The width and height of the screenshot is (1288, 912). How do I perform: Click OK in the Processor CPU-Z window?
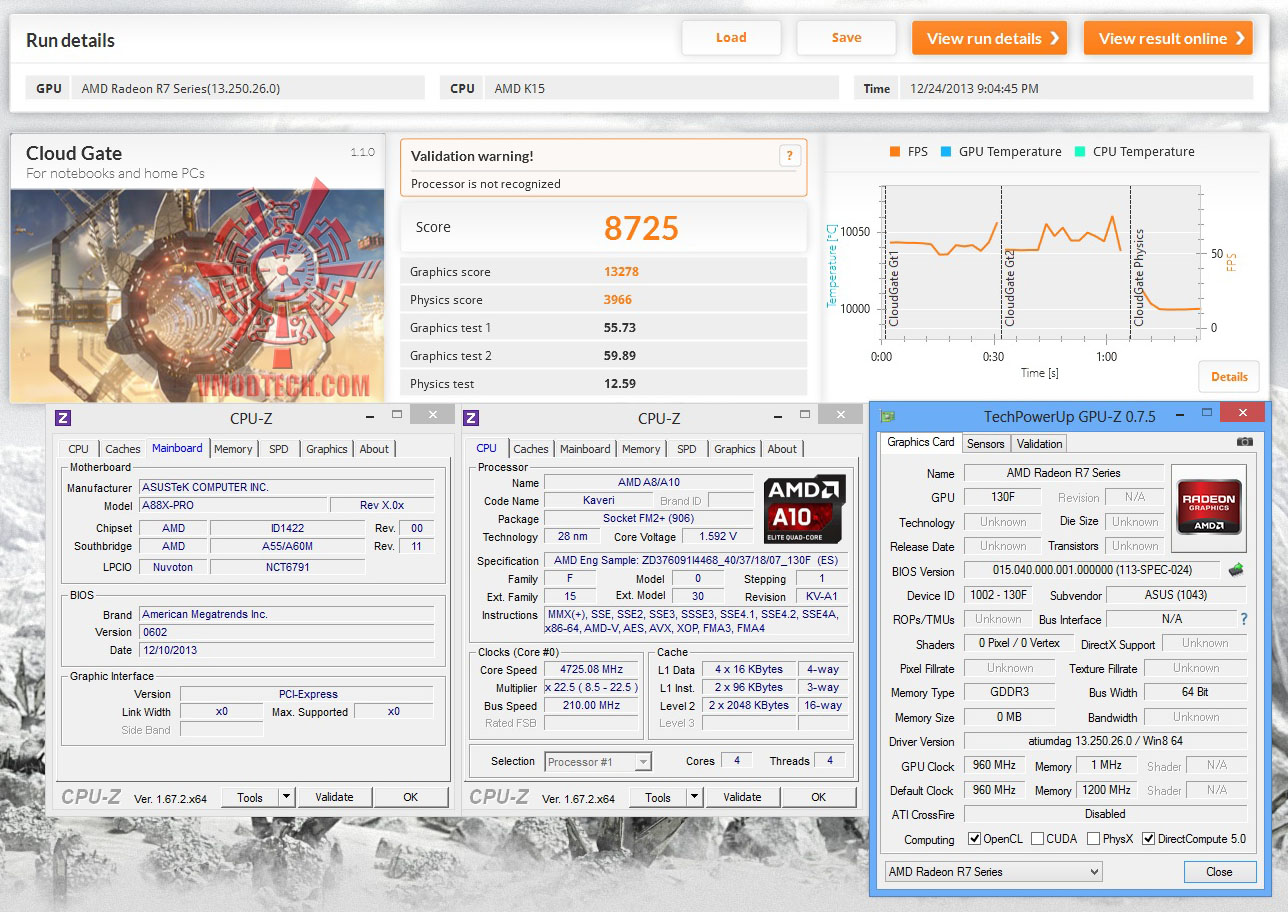[x=819, y=797]
